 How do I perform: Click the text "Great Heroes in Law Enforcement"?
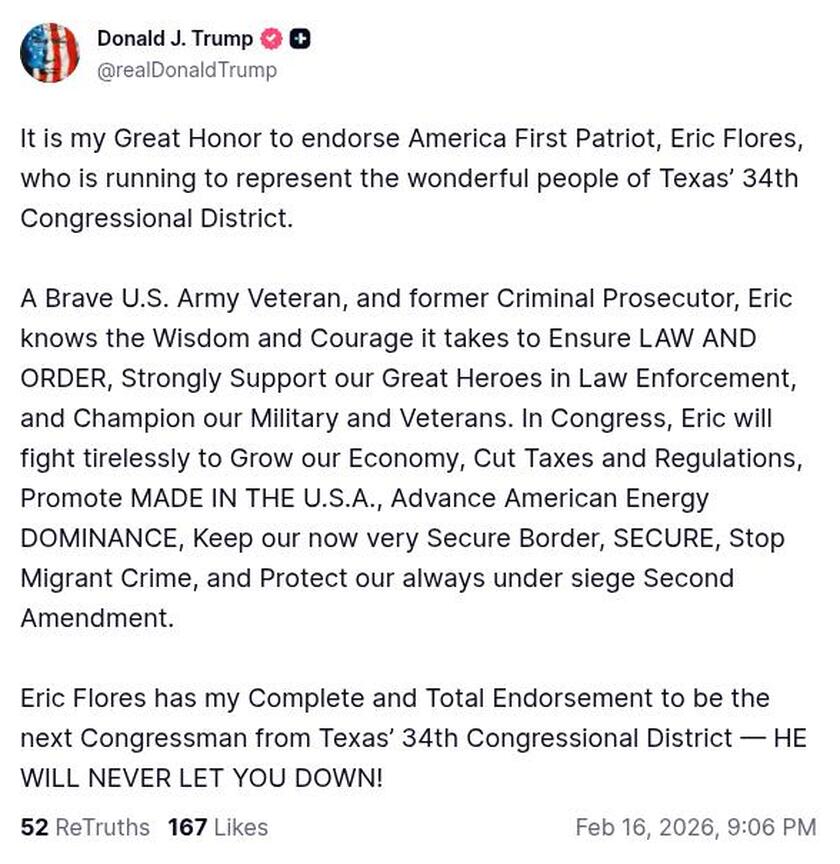(x=641, y=378)
